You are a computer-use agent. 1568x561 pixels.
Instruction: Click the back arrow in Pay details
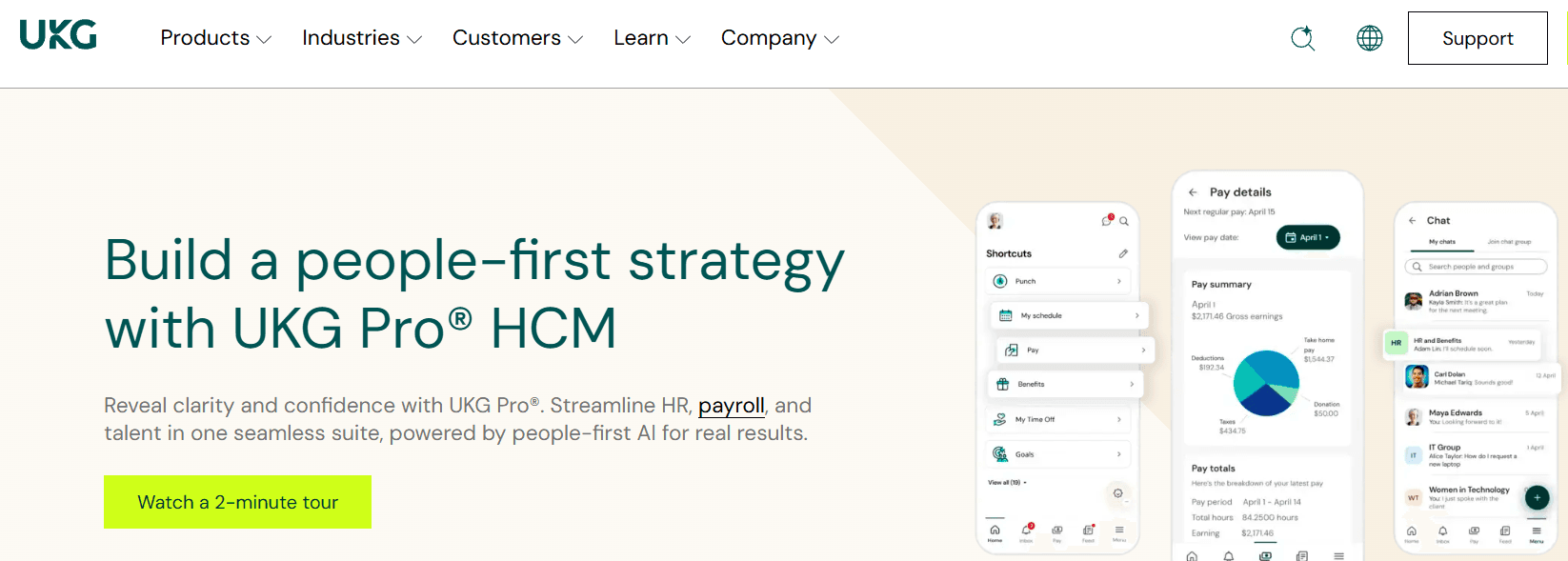tap(1193, 192)
